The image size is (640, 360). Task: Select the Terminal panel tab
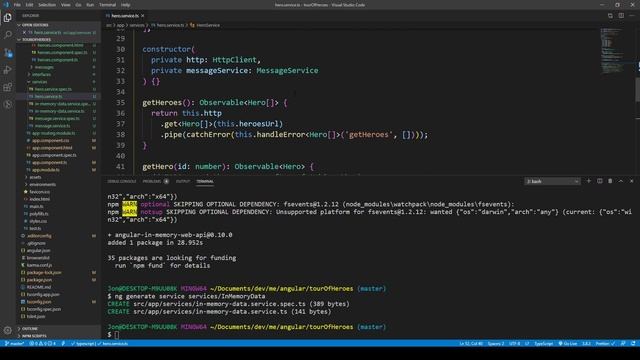[205, 181]
